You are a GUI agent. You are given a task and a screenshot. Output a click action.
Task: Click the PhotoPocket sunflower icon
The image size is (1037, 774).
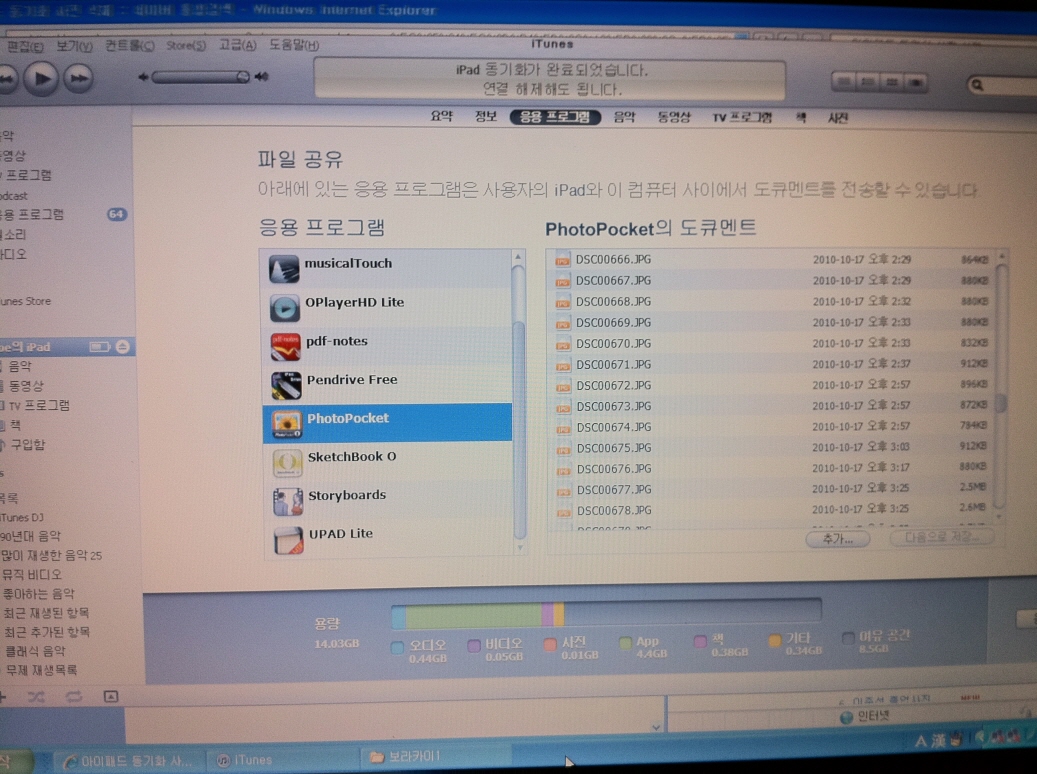(x=287, y=424)
